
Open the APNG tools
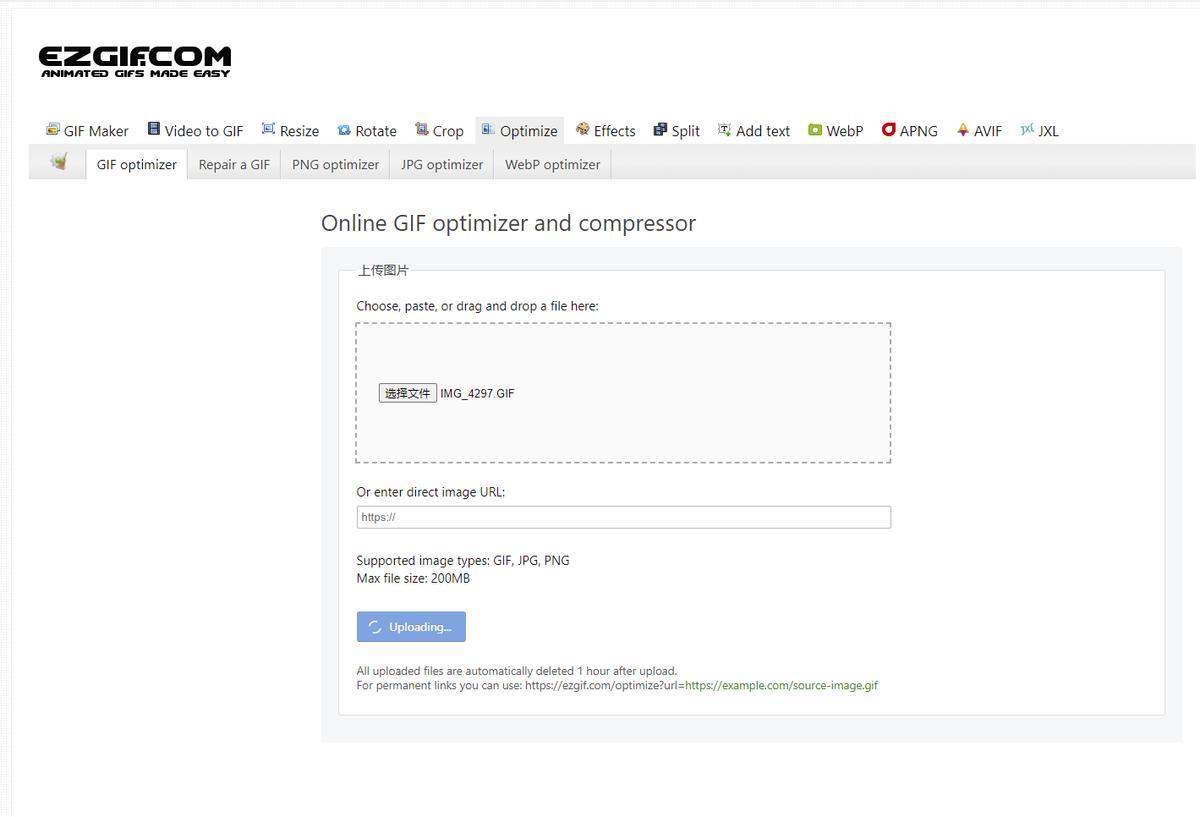point(909,131)
